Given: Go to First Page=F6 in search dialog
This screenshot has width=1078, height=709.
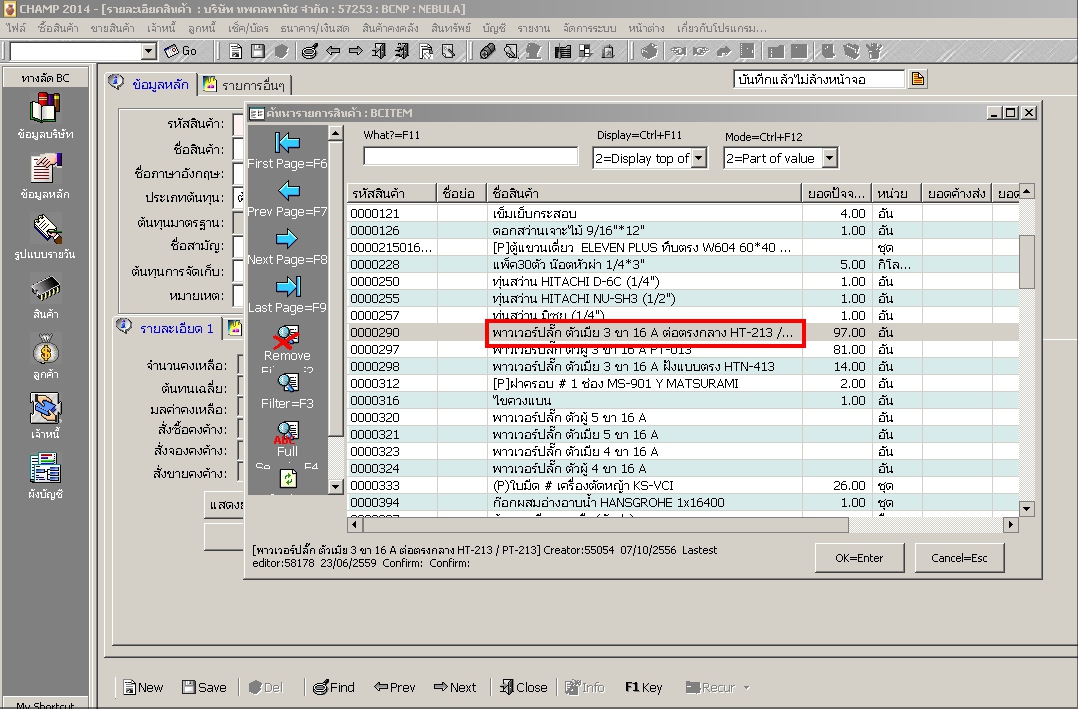Looking at the screenshot, I should 287,151.
